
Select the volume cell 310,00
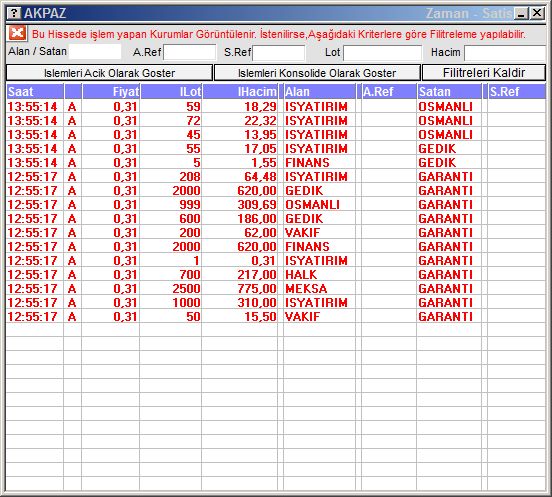pyautogui.click(x=257, y=303)
